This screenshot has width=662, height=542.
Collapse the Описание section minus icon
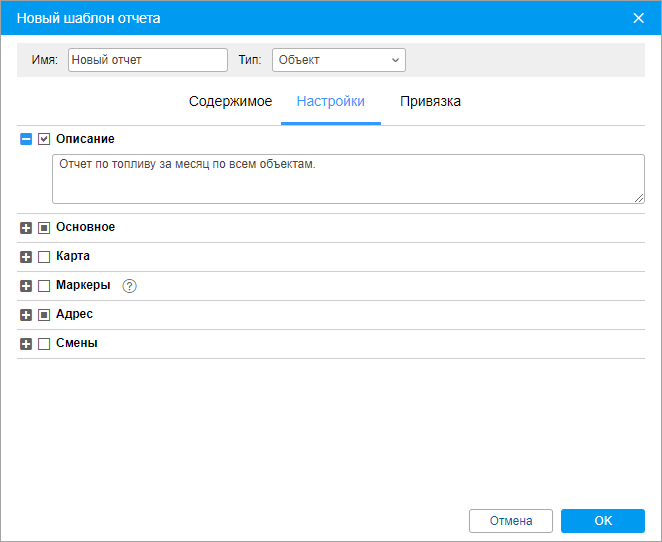pyautogui.click(x=26, y=139)
